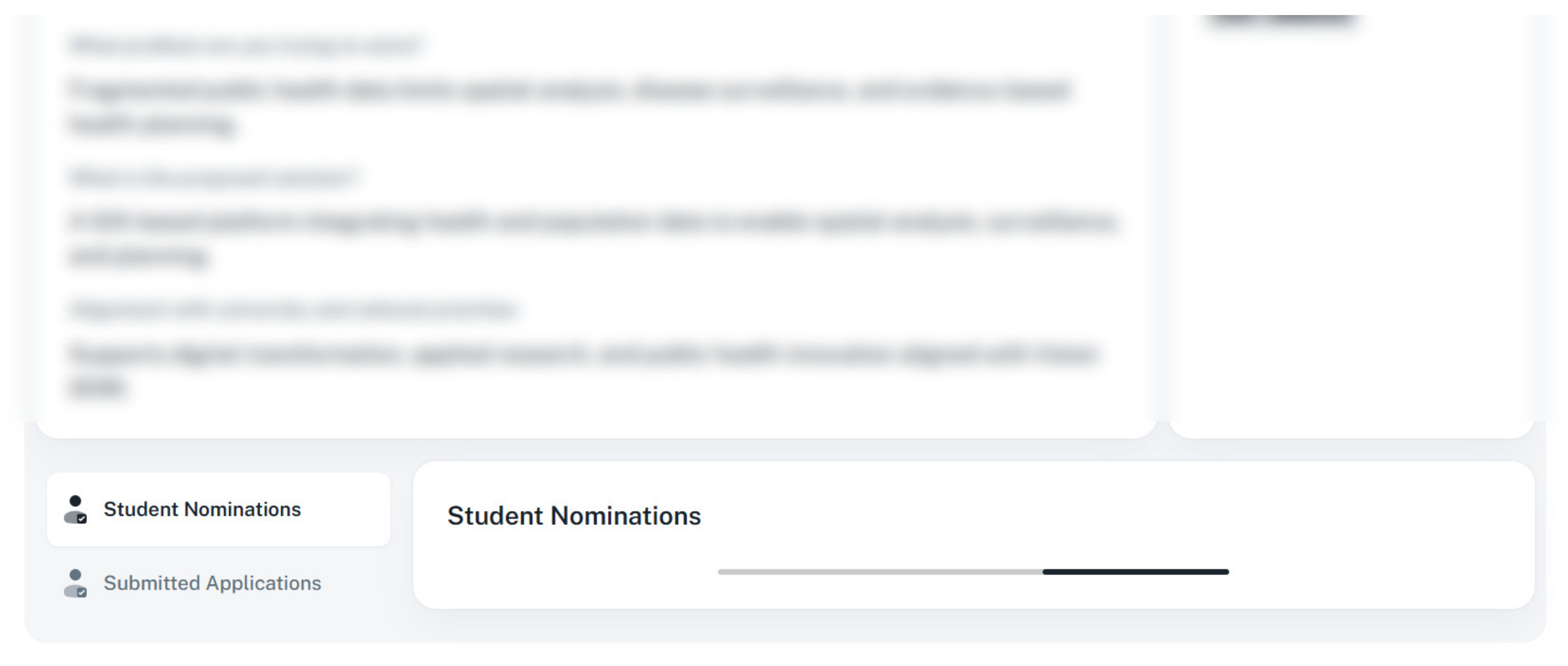Click the Submitted Applications person icon
The width and height of the screenshot is (1568, 666).
tap(76, 583)
